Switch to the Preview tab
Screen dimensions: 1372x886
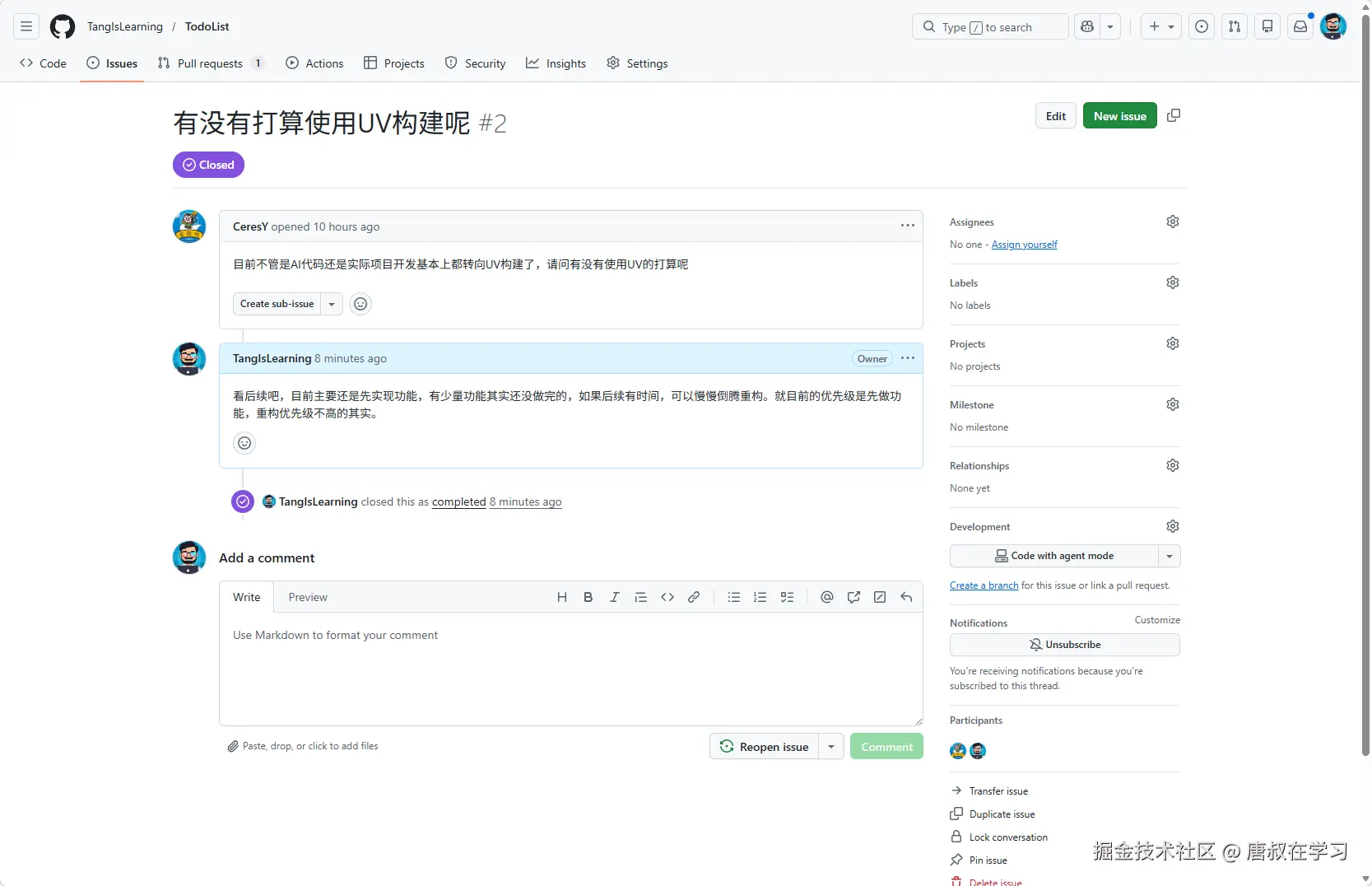coord(308,597)
